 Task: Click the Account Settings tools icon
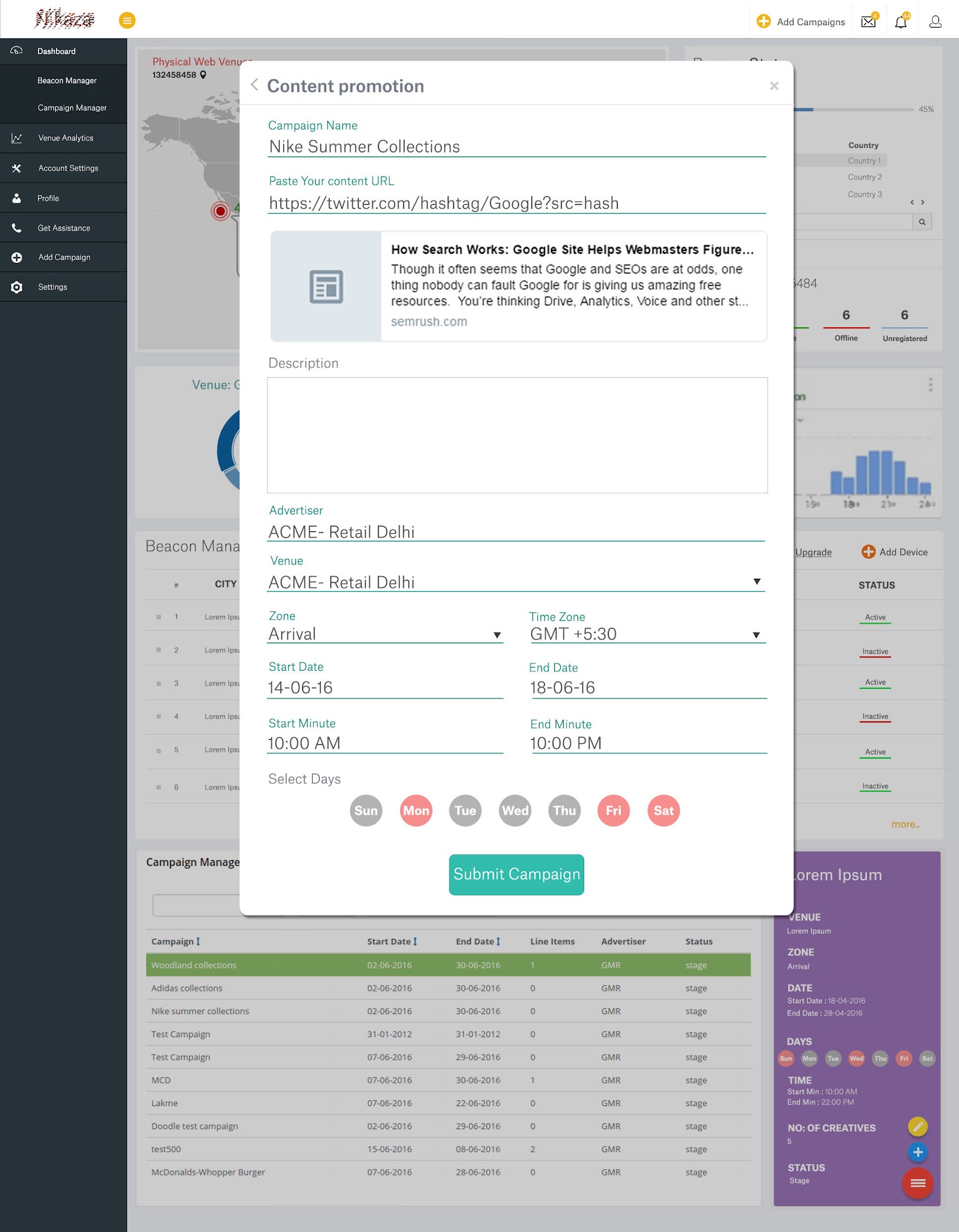16,168
